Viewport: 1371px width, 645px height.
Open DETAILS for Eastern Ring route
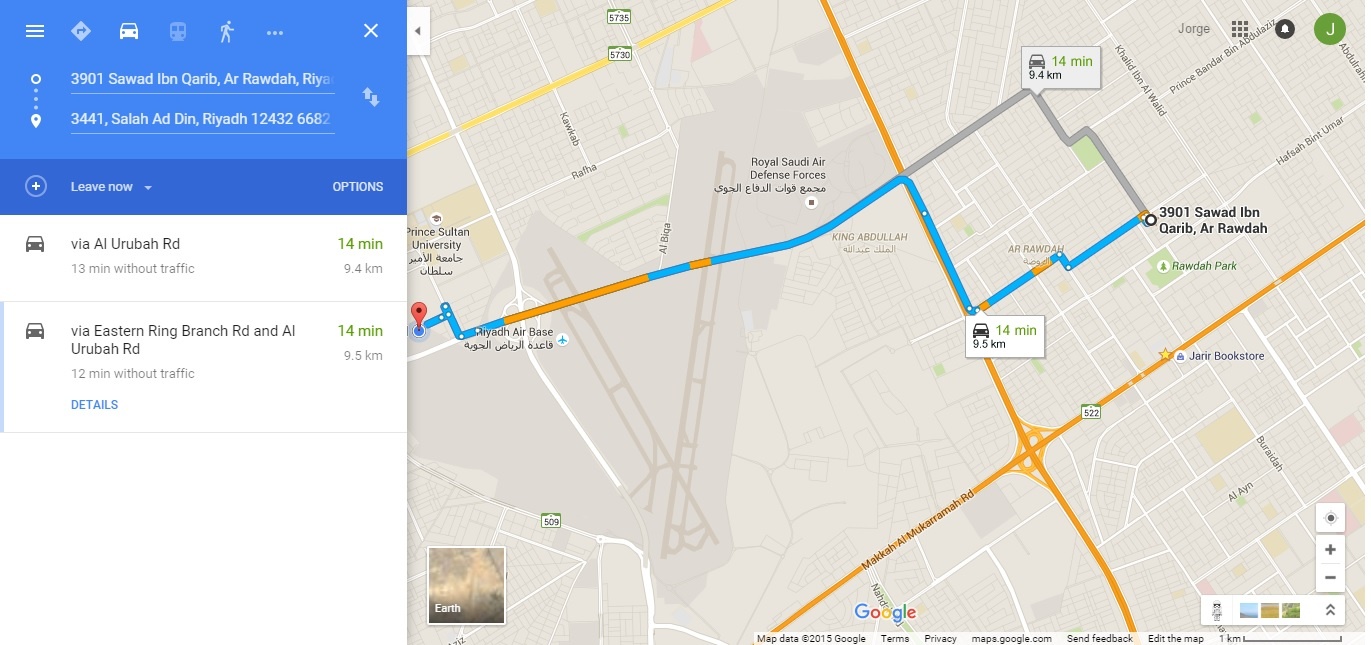[x=94, y=405]
